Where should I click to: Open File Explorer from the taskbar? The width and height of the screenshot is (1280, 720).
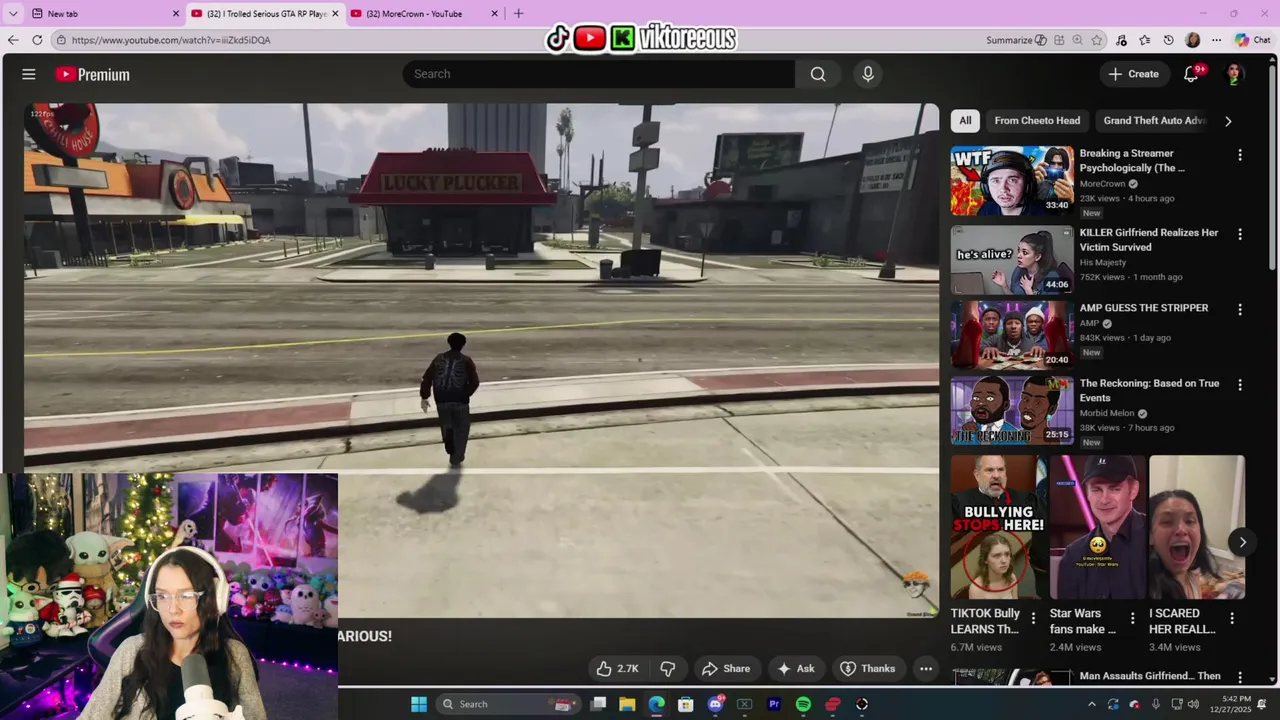click(627, 704)
